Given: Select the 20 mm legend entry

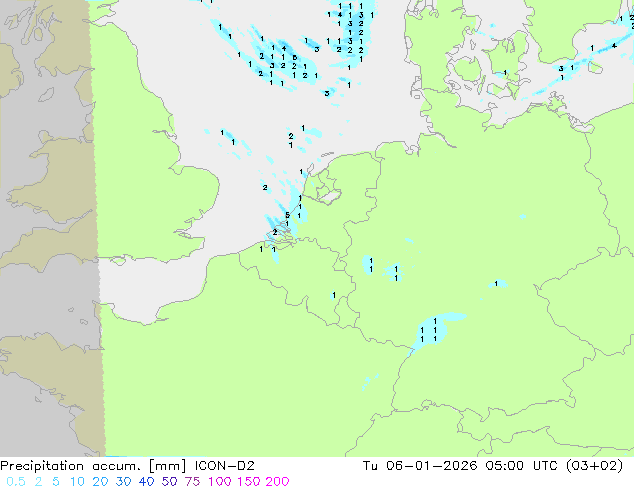Looking at the screenshot, I should tap(100, 482).
